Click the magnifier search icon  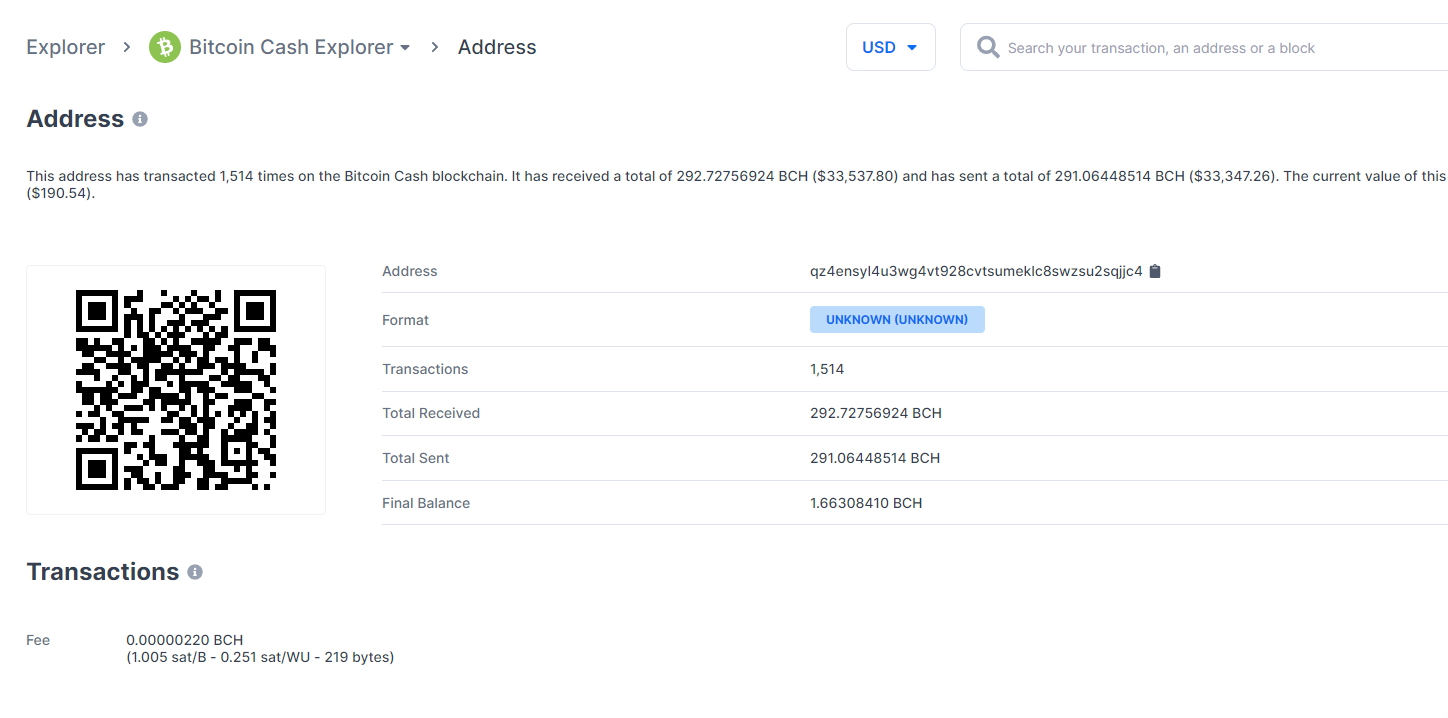tap(988, 47)
